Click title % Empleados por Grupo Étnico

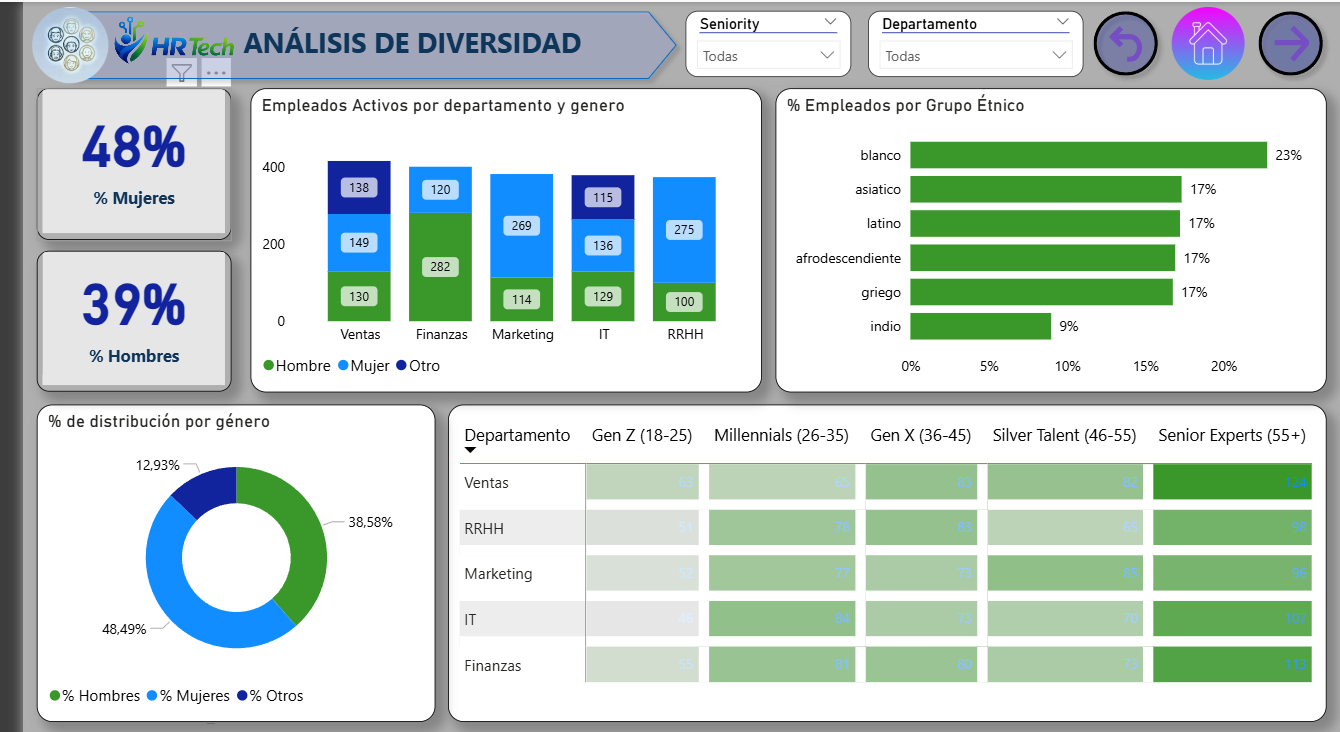point(905,106)
